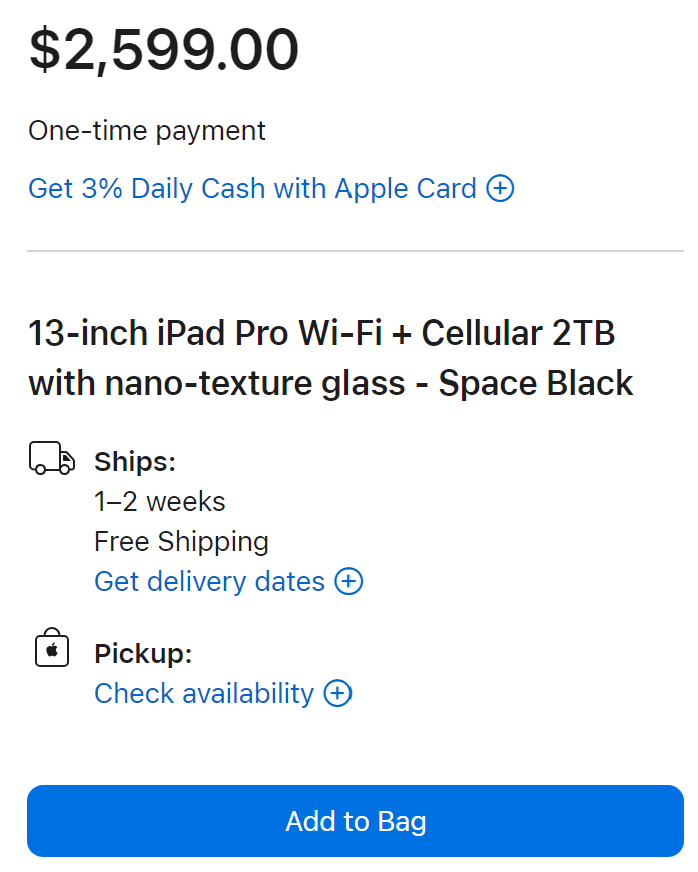Open the Get delivery dates link
The image size is (698, 872).
(209, 581)
